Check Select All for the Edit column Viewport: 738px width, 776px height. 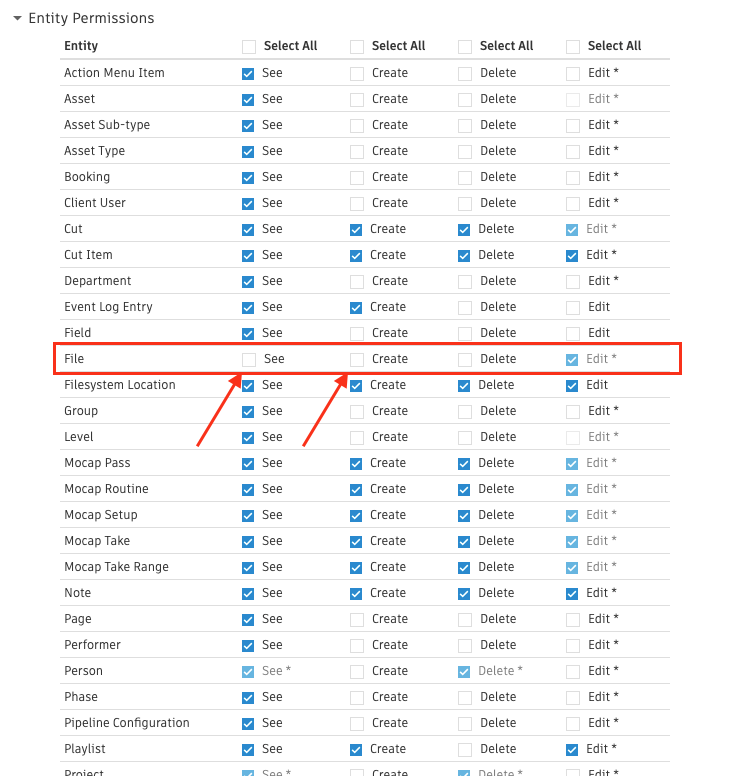pos(573,46)
